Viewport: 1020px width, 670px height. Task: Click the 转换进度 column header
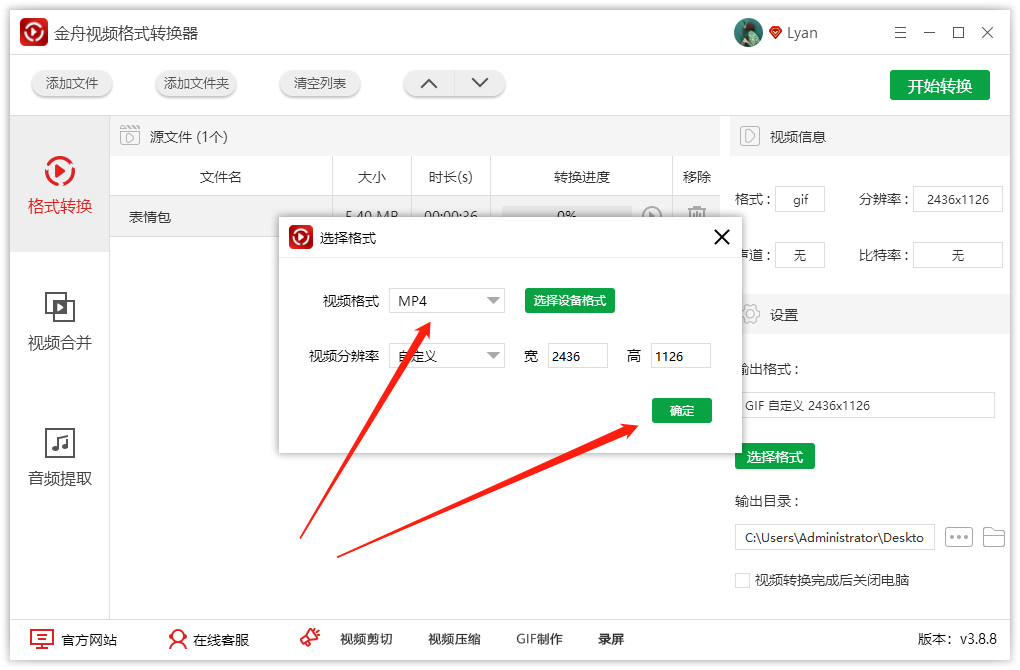coord(582,177)
